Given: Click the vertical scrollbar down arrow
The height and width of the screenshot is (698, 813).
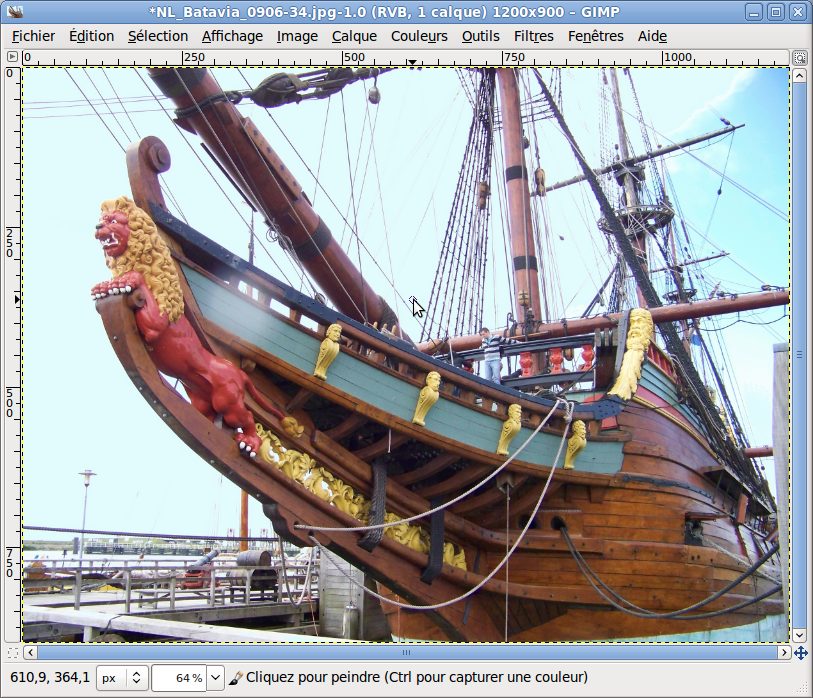Looking at the screenshot, I should pyautogui.click(x=799, y=634).
